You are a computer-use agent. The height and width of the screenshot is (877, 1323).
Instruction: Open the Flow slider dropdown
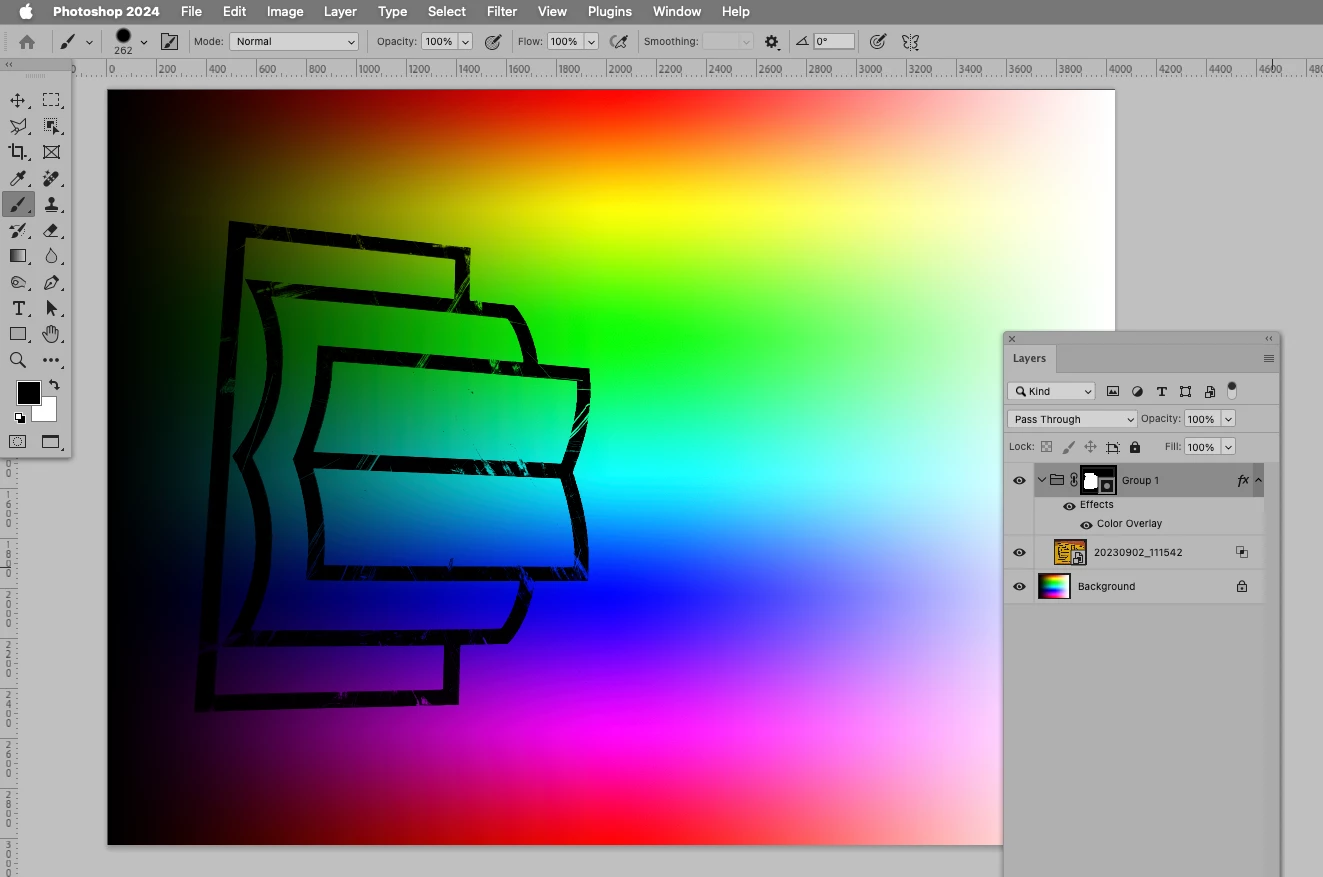(591, 42)
